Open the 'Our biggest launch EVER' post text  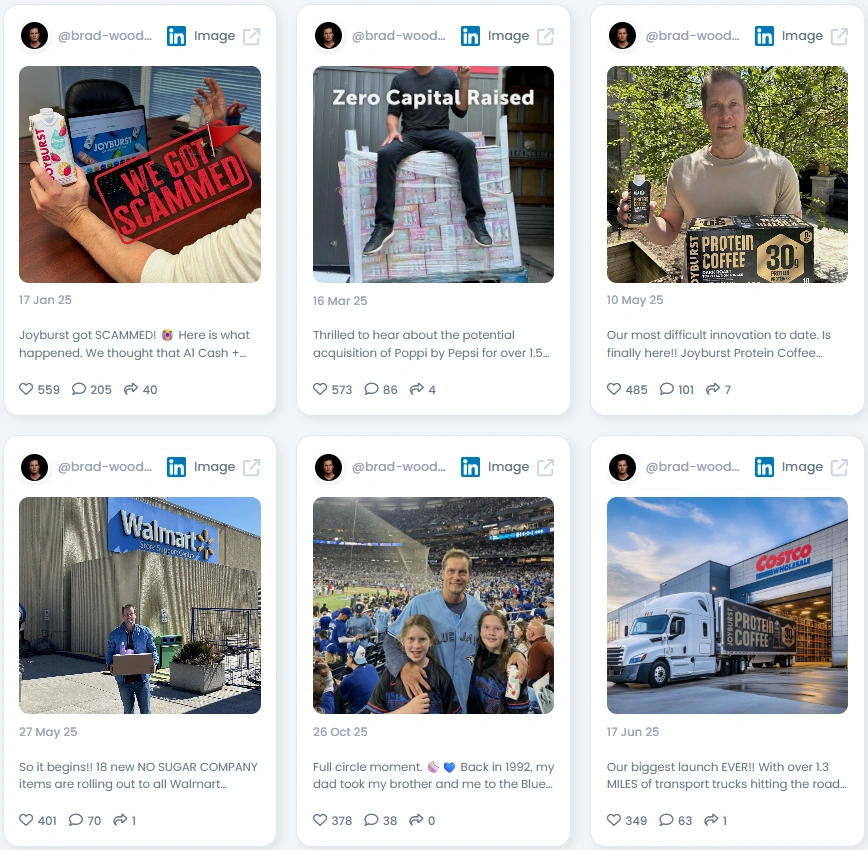point(727,775)
